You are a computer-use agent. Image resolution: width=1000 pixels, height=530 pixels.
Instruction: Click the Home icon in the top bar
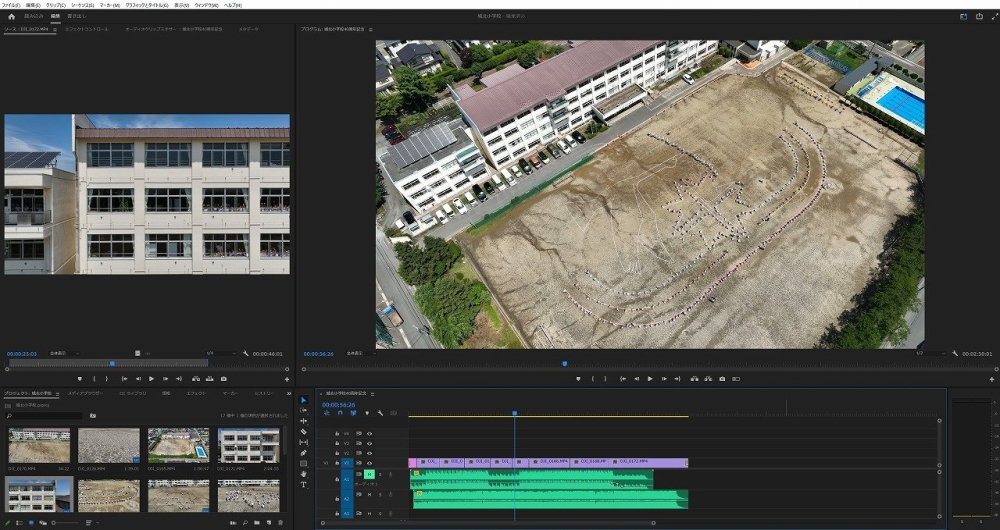[x=11, y=16]
